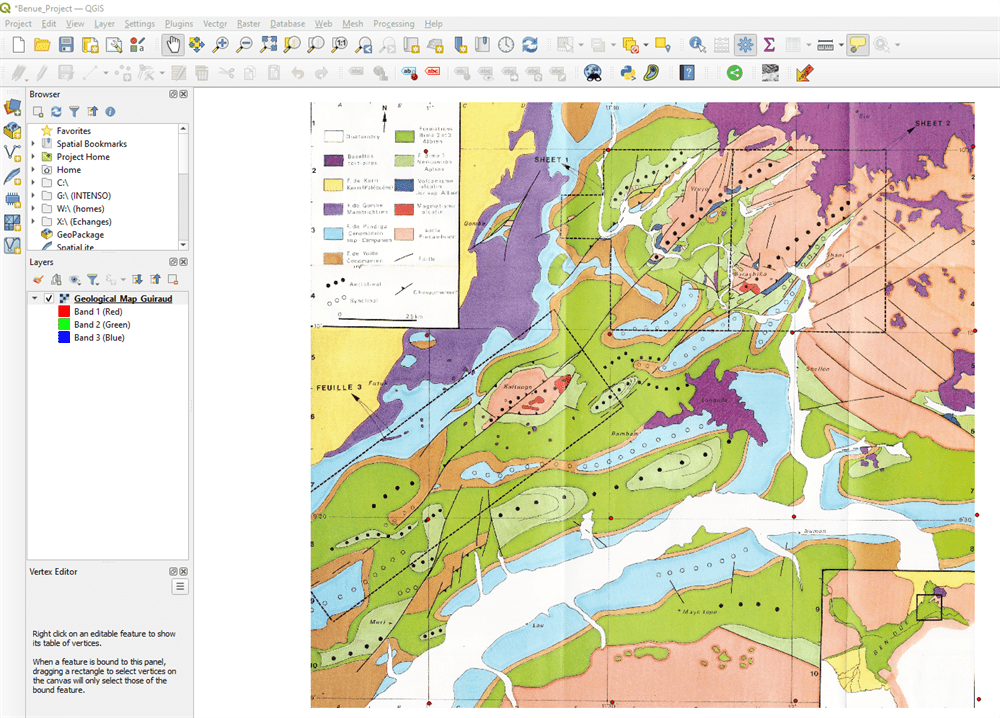This screenshot has width=1000, height=718.
Task: Open the Statistical Summary sigma icon
Action: (769, 44)
